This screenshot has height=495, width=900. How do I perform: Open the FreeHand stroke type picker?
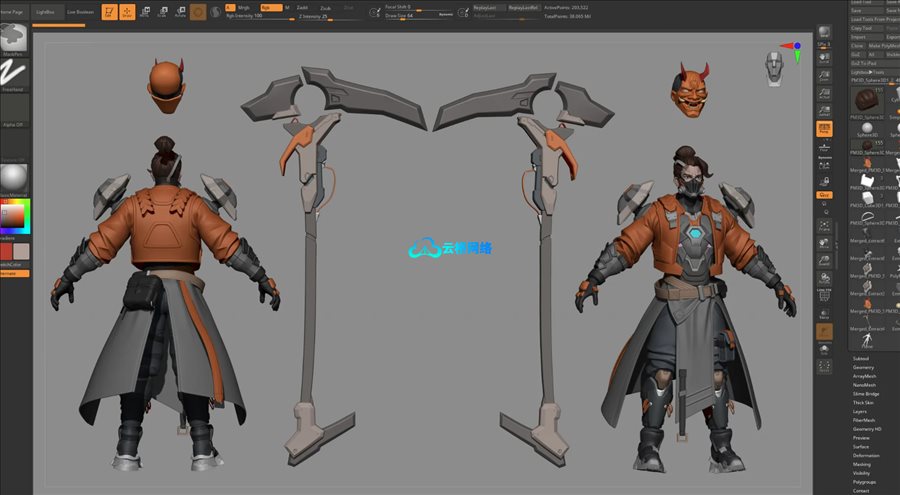[x=13, y=72]
